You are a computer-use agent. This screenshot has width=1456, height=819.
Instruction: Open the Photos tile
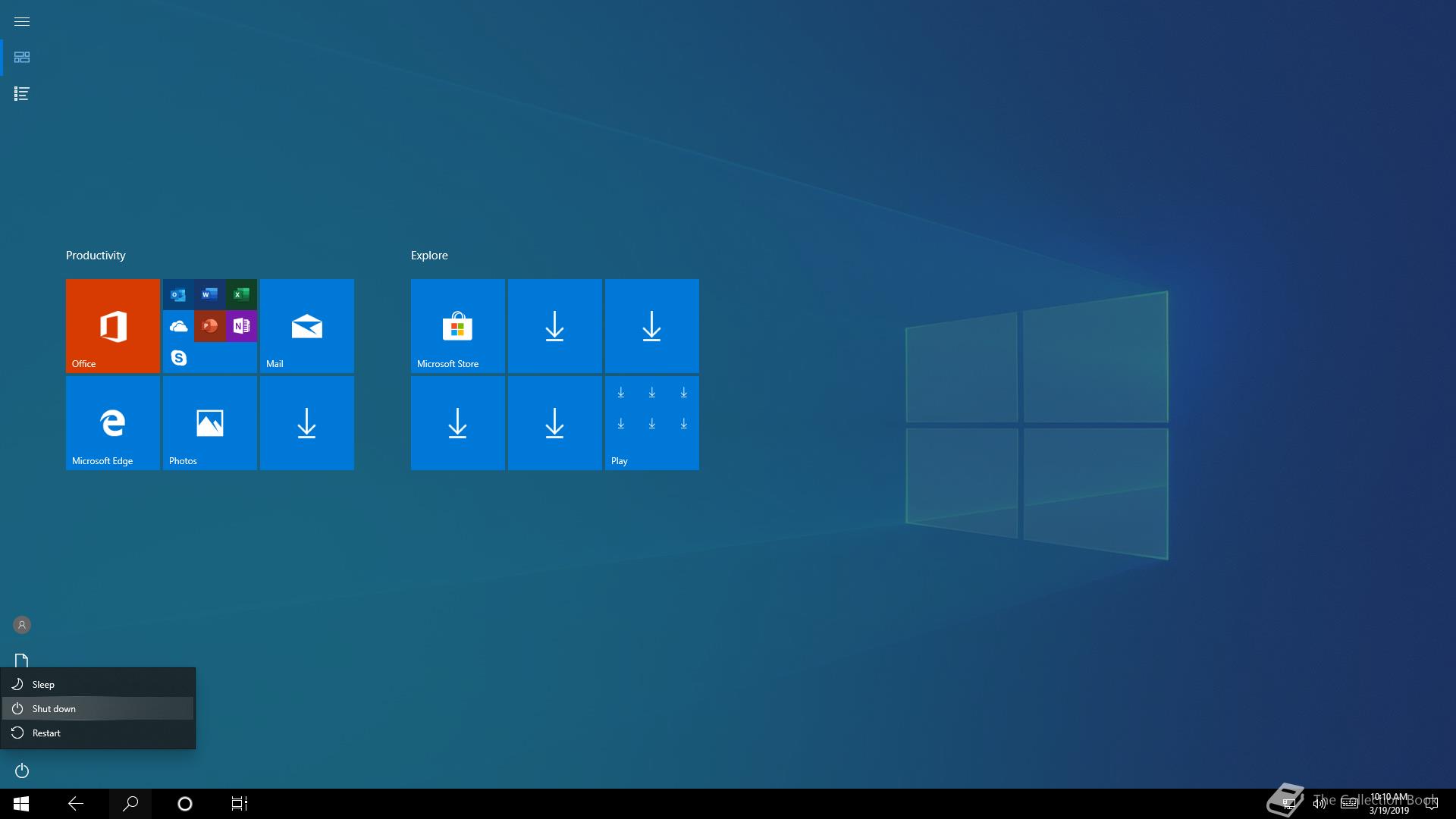click(209, 422)
